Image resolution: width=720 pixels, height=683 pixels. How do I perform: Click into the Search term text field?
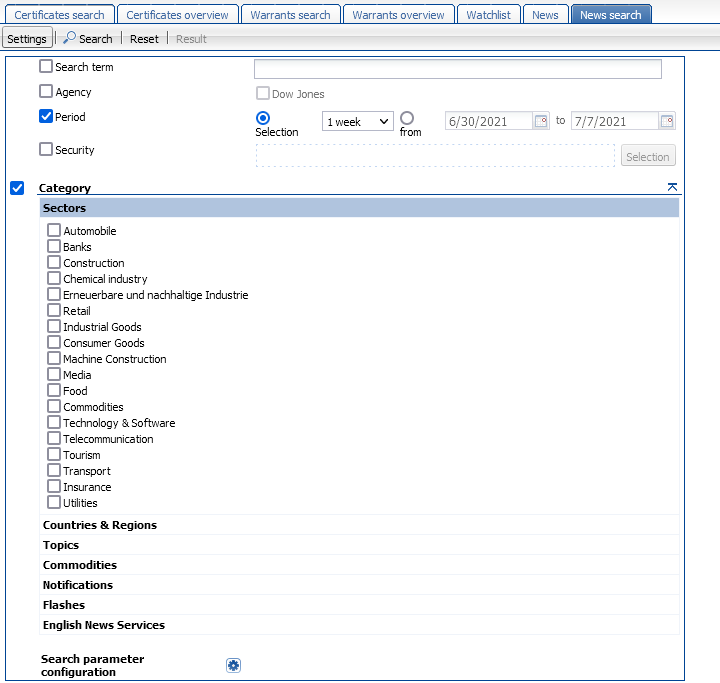point(457,69)
